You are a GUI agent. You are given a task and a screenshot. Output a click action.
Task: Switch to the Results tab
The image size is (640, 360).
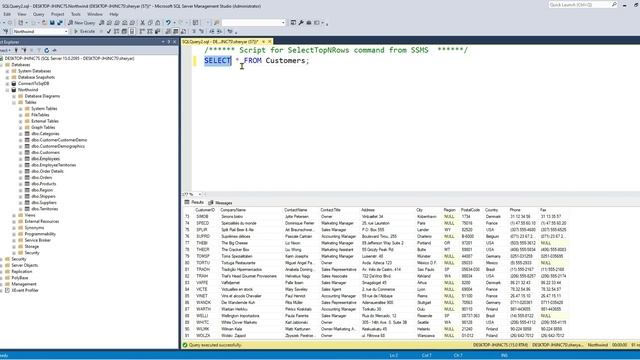[194, 202]
